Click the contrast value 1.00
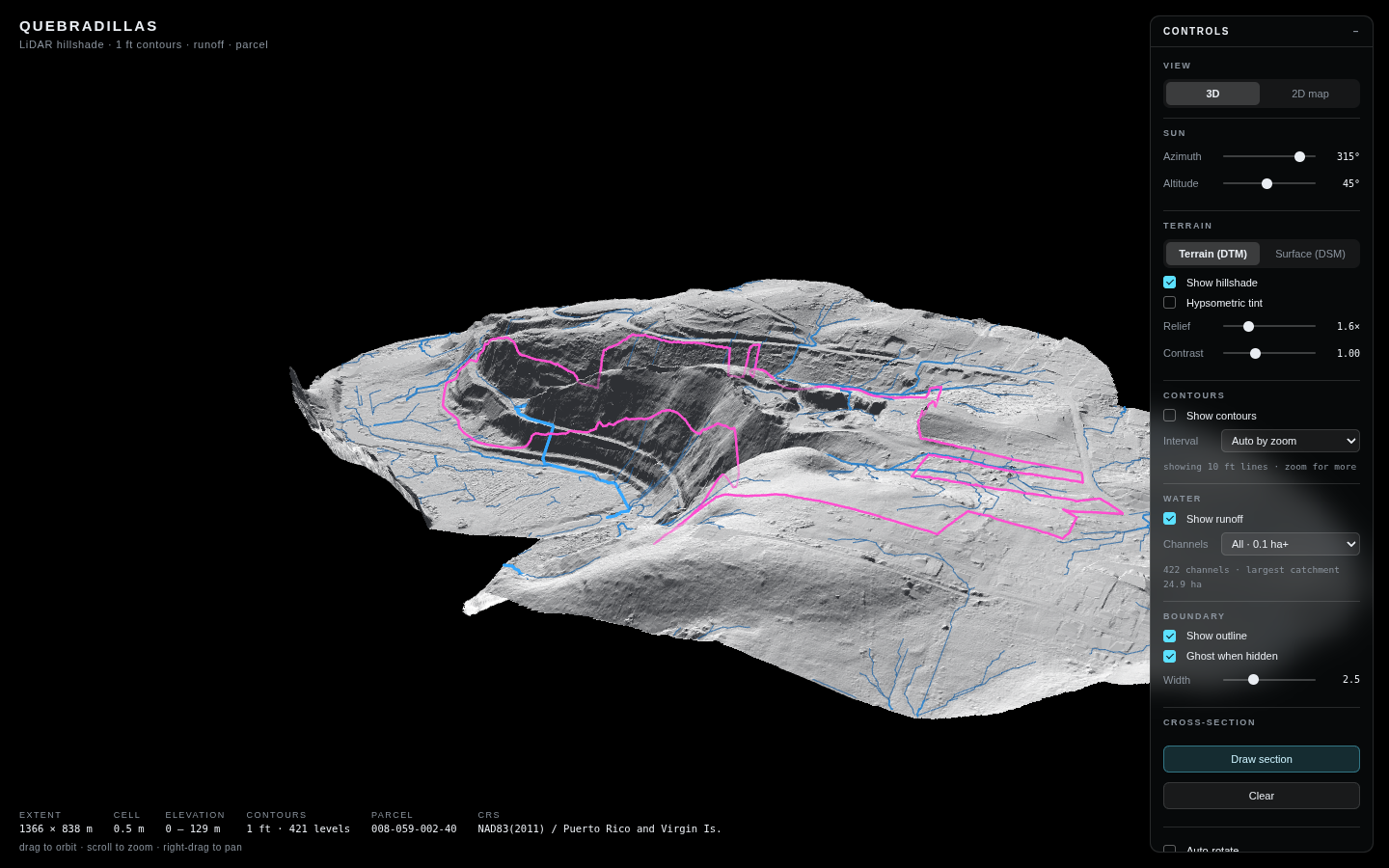 (x=1348, y=353)
